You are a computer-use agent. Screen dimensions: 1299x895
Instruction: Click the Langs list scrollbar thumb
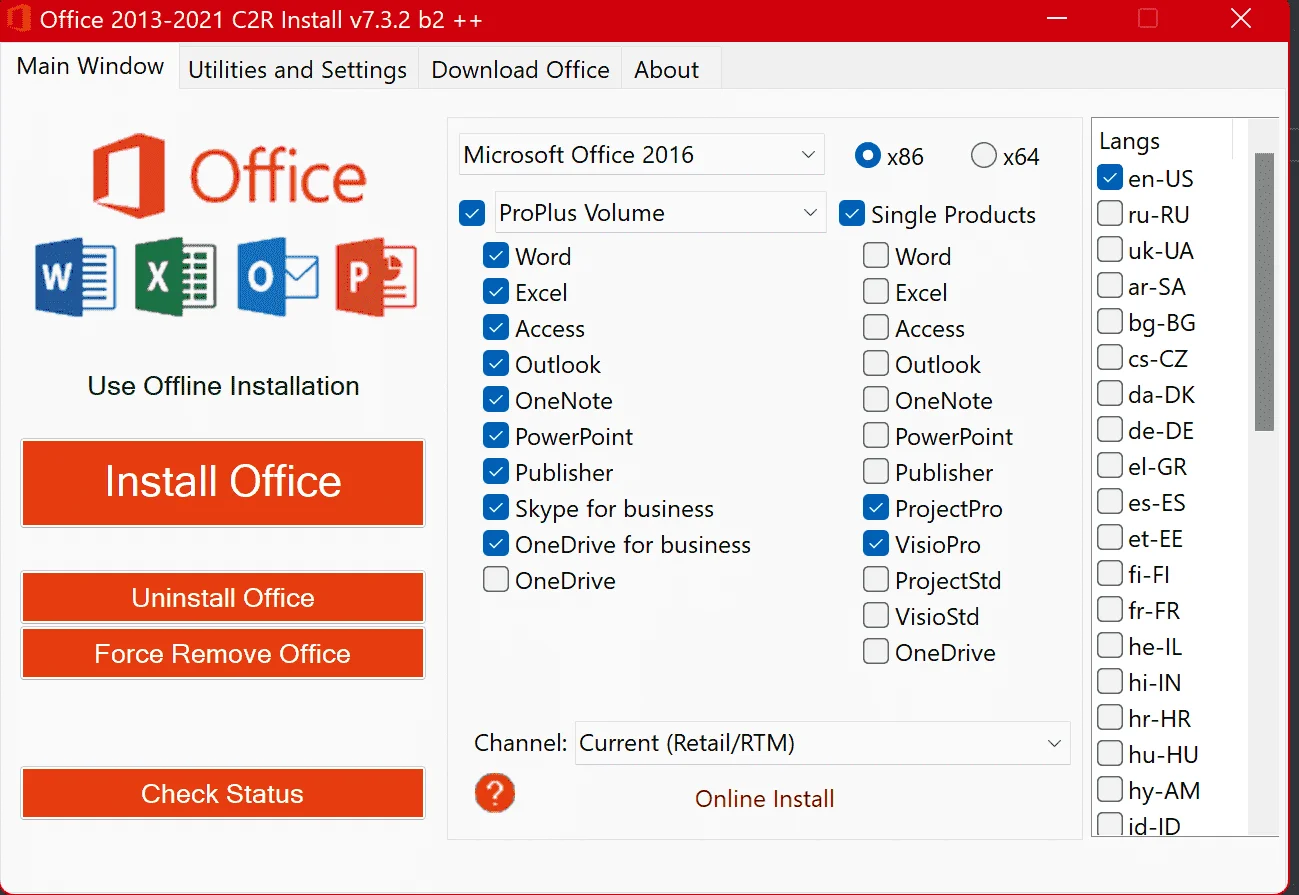1264,292
